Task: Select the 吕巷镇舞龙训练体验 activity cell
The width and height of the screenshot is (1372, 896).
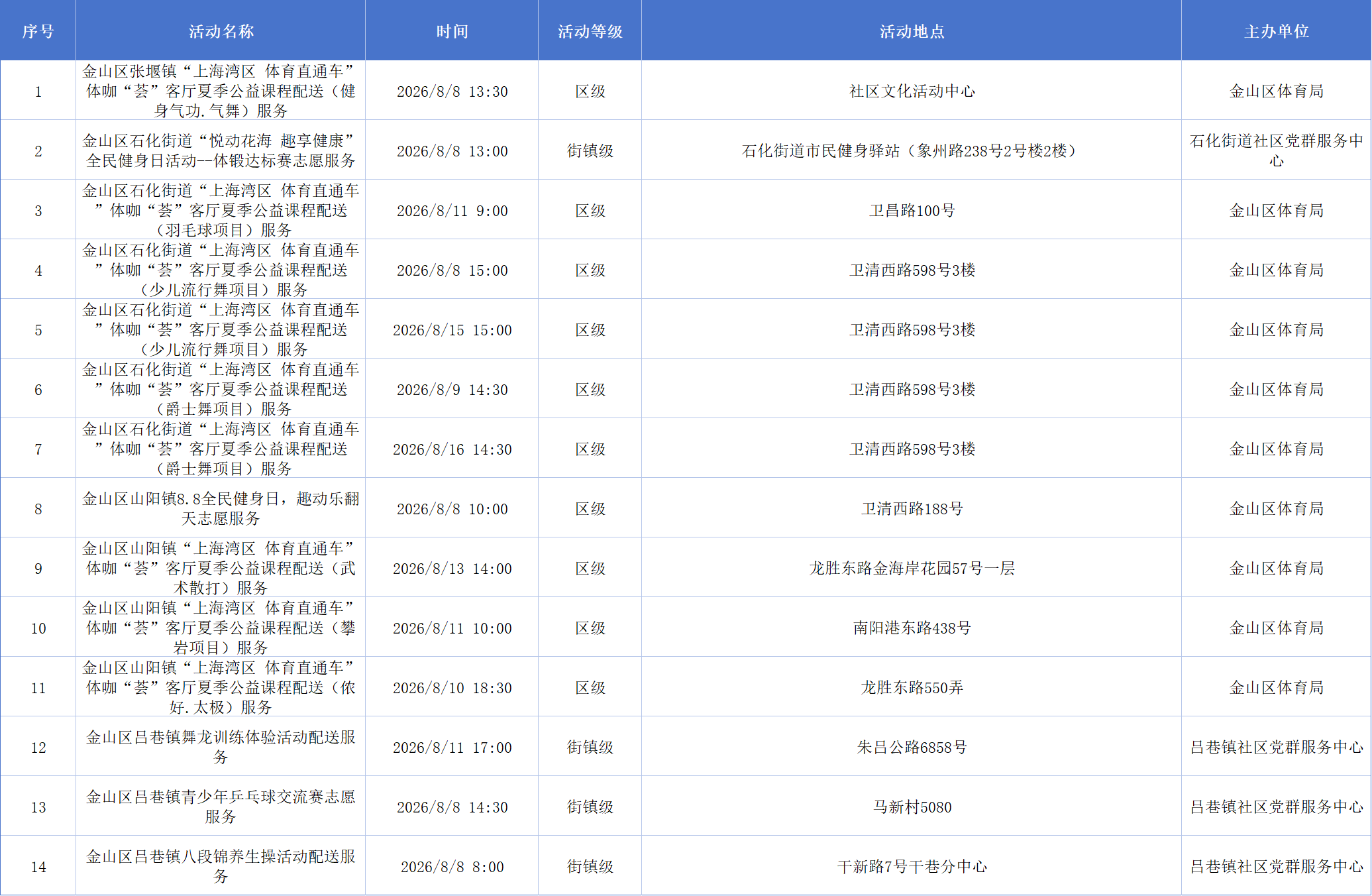Action: 221,747
